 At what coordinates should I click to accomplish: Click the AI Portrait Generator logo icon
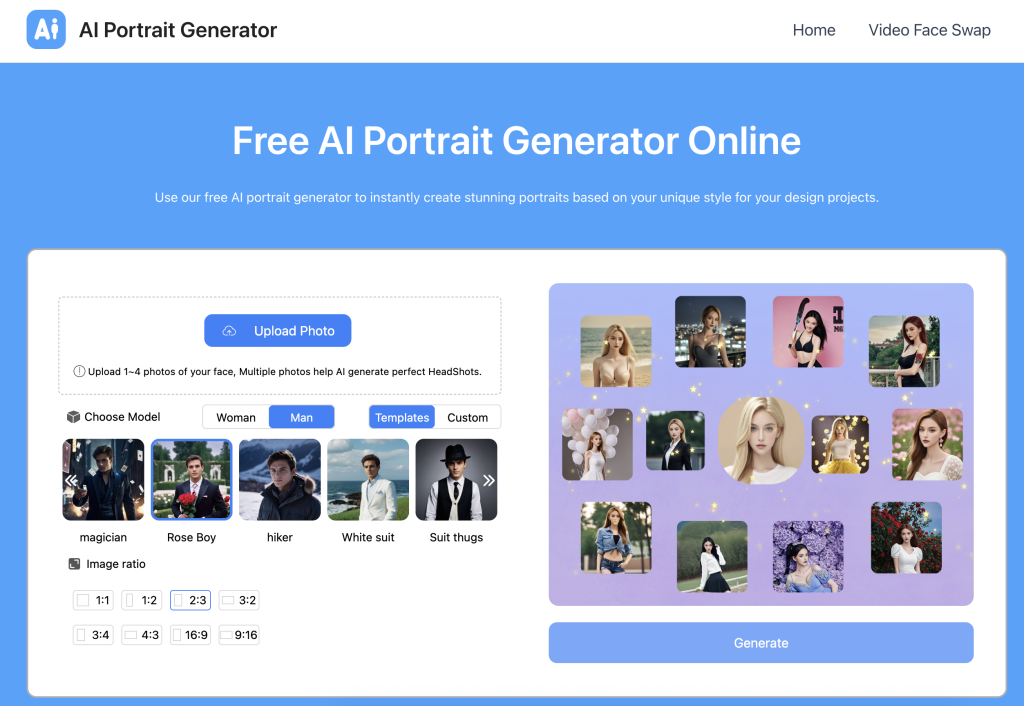pos(46,29)
